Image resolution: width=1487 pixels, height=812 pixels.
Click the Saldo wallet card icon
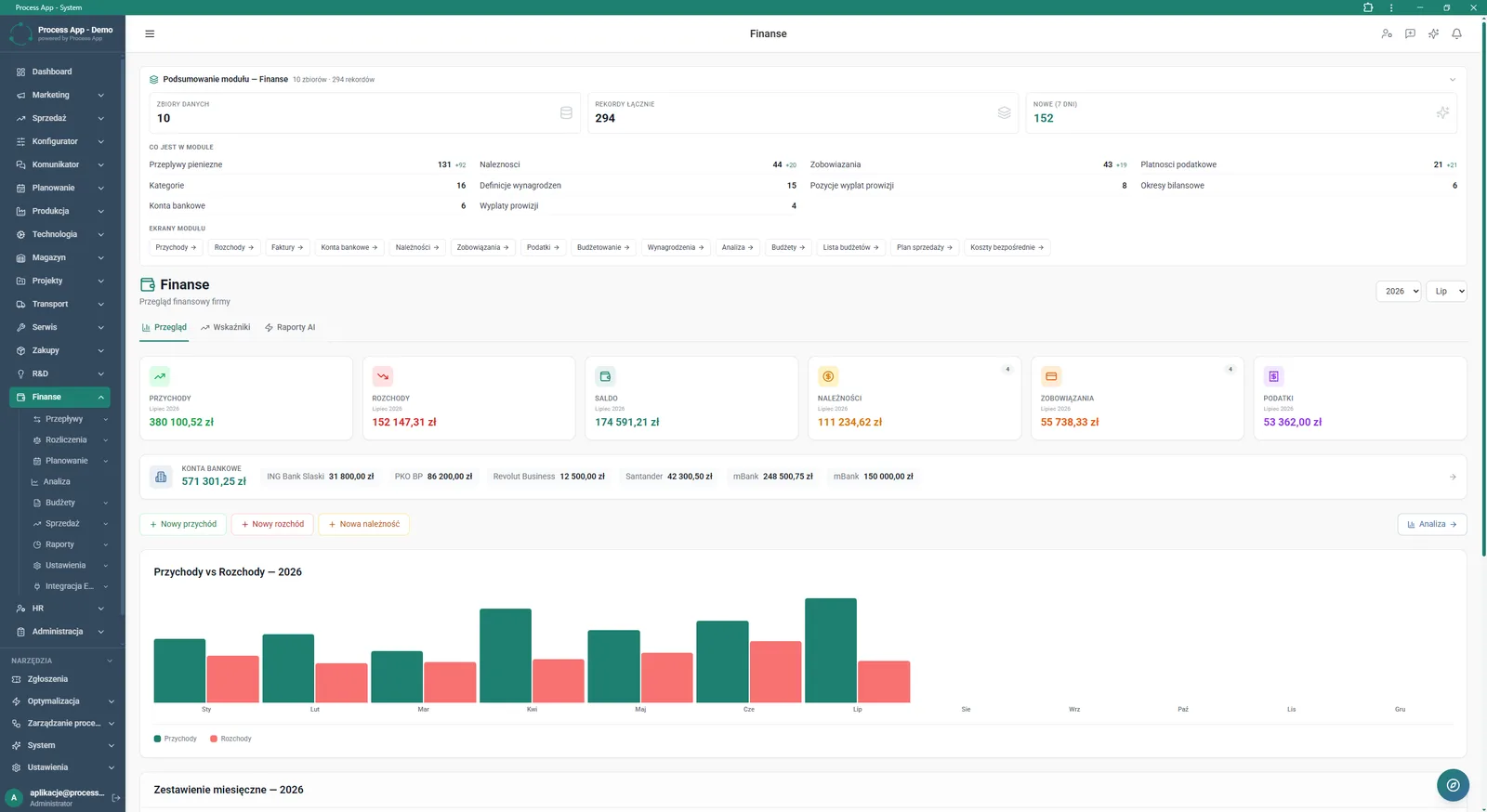[605, 376]
